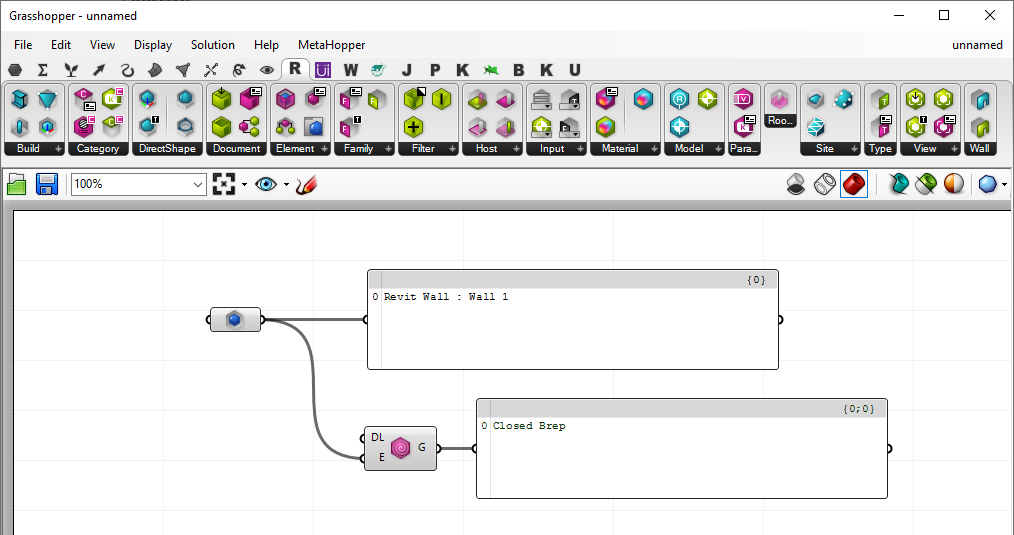Enable shaded preview mode with red cylinder
This screenshot has width=1014, height=535.
pyautogui.click(x=853, y=184)
